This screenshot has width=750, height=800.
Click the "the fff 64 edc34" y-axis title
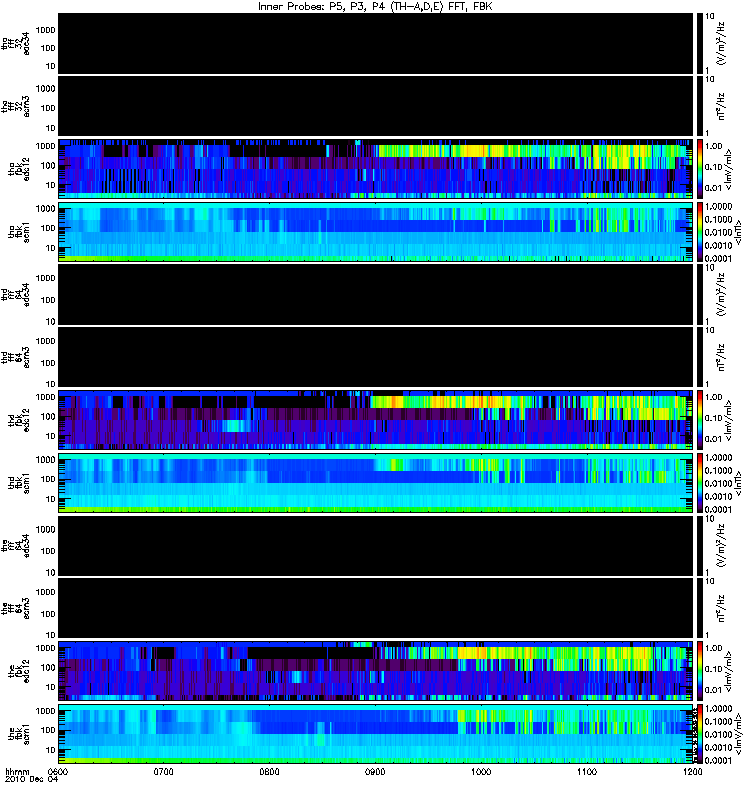click(x=16, y=545)
